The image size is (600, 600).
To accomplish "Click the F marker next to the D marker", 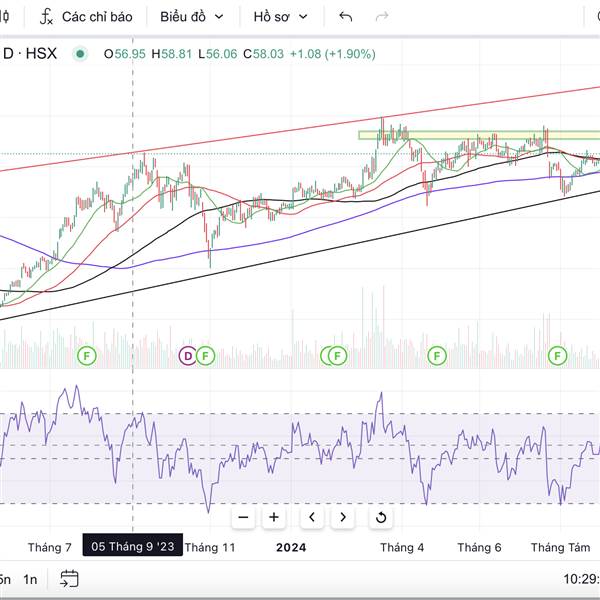I will (x=205, y=355).
